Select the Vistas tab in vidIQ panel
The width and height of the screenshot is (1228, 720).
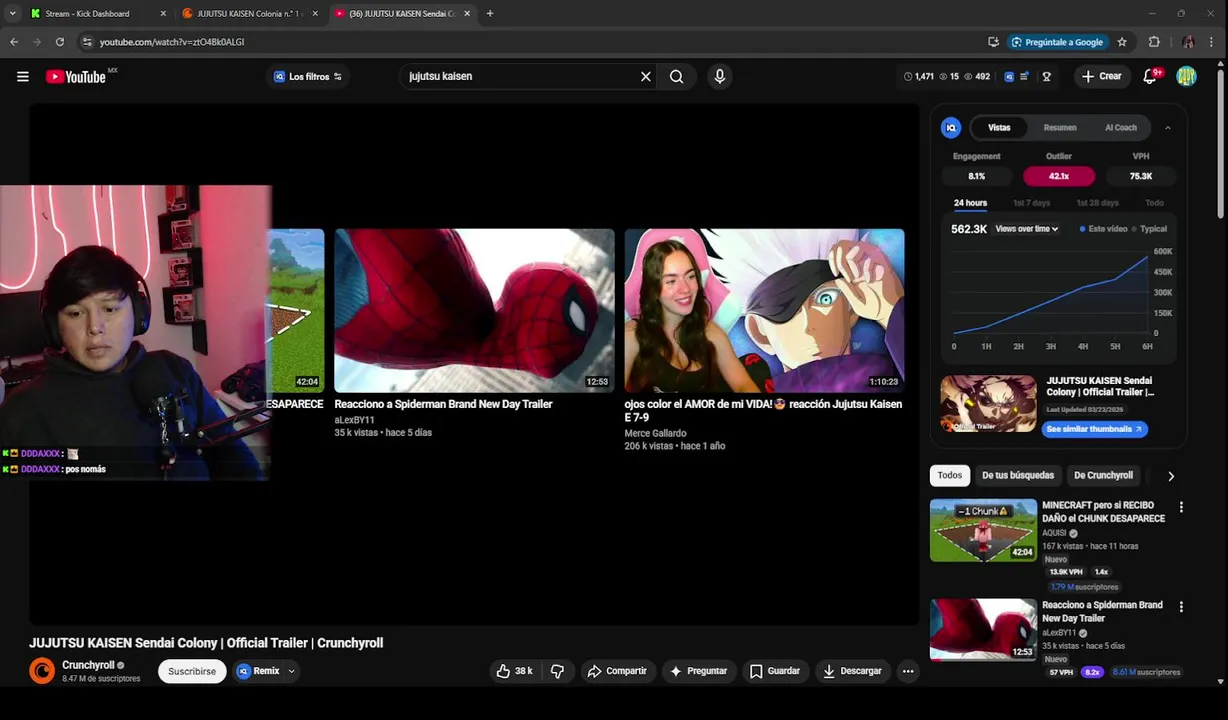coord(999,127)
